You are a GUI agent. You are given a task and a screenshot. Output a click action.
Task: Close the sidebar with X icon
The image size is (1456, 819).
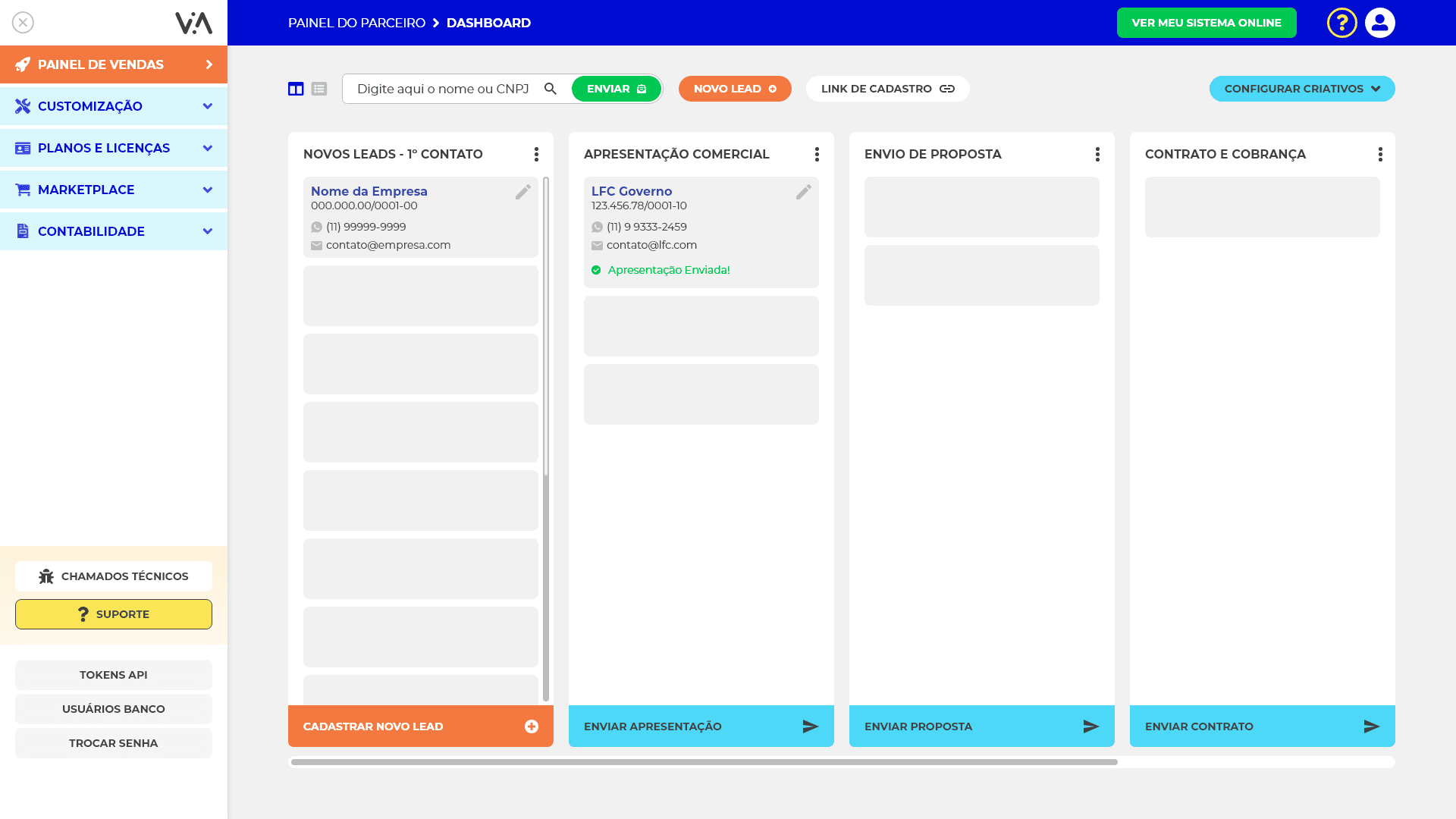(24, 23)
